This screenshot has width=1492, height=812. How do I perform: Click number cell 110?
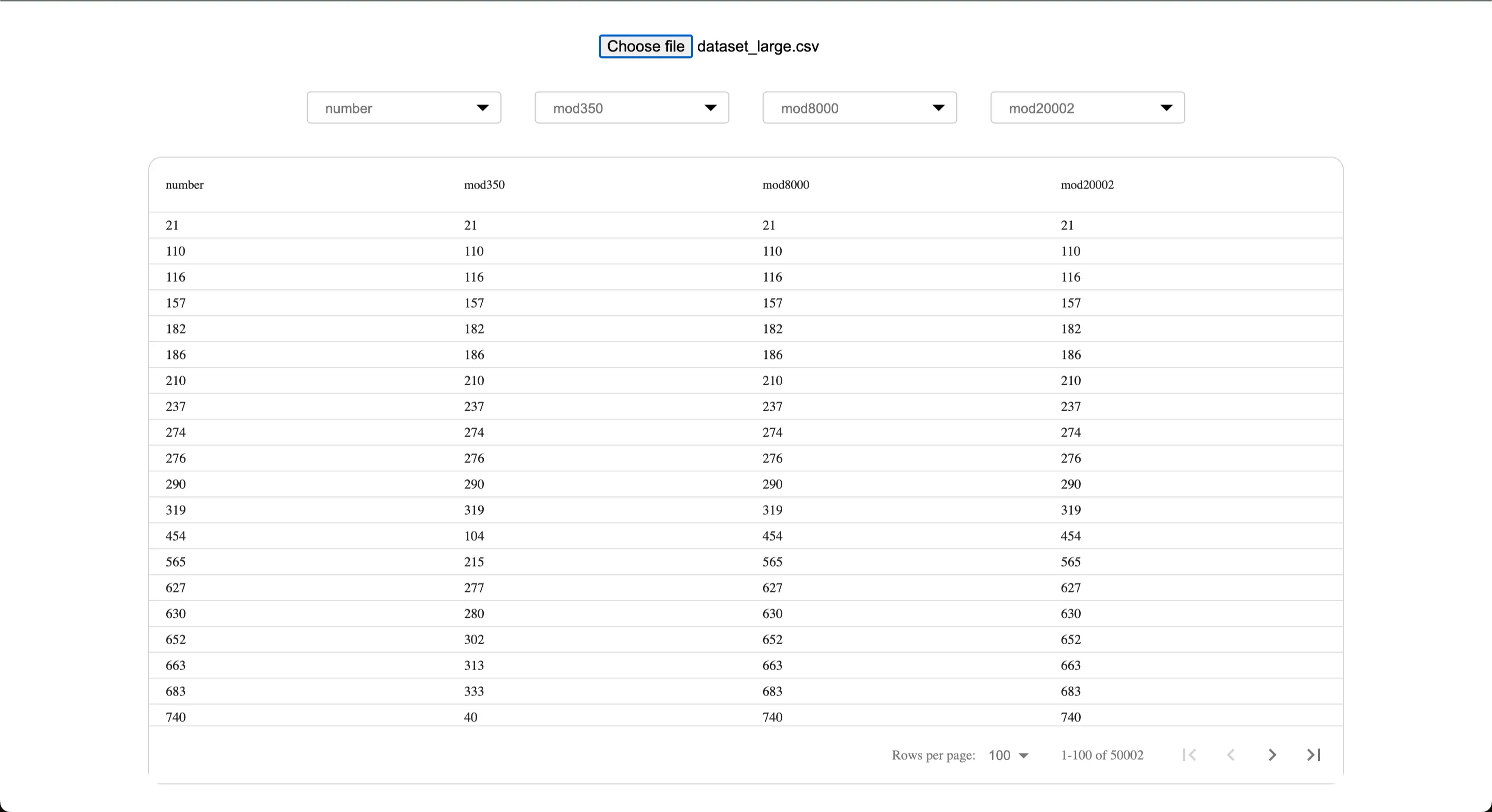click(x=176, y=251)
